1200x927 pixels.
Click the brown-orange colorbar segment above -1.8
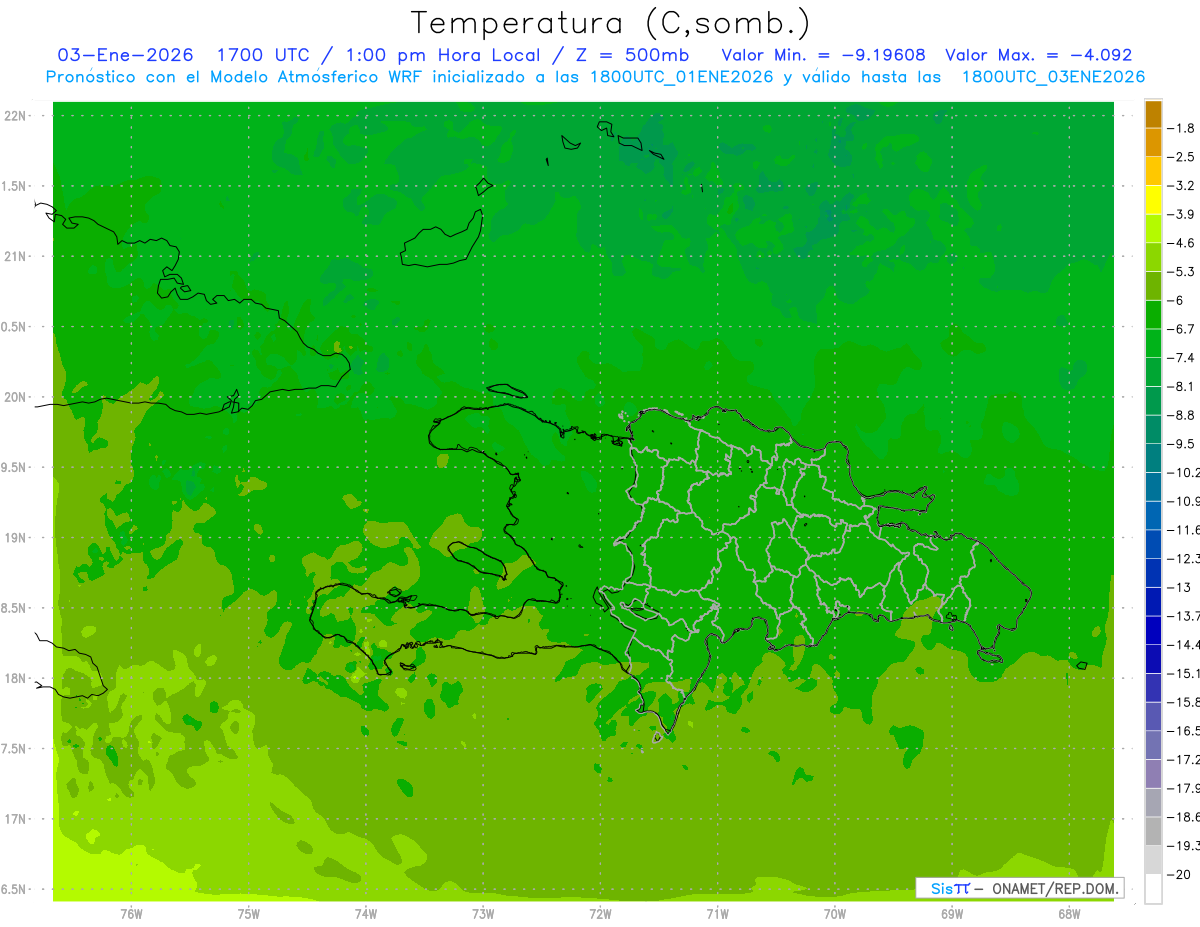coord(1153,114)
